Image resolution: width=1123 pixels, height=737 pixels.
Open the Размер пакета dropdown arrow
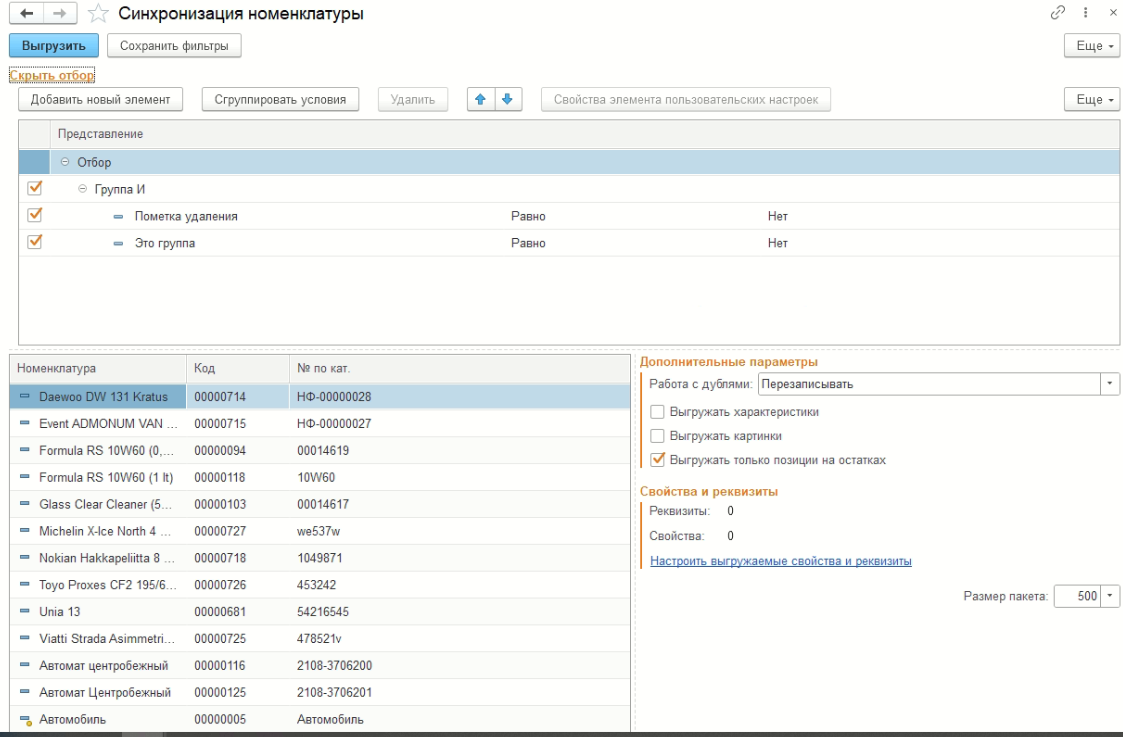tap(1110, 597)
